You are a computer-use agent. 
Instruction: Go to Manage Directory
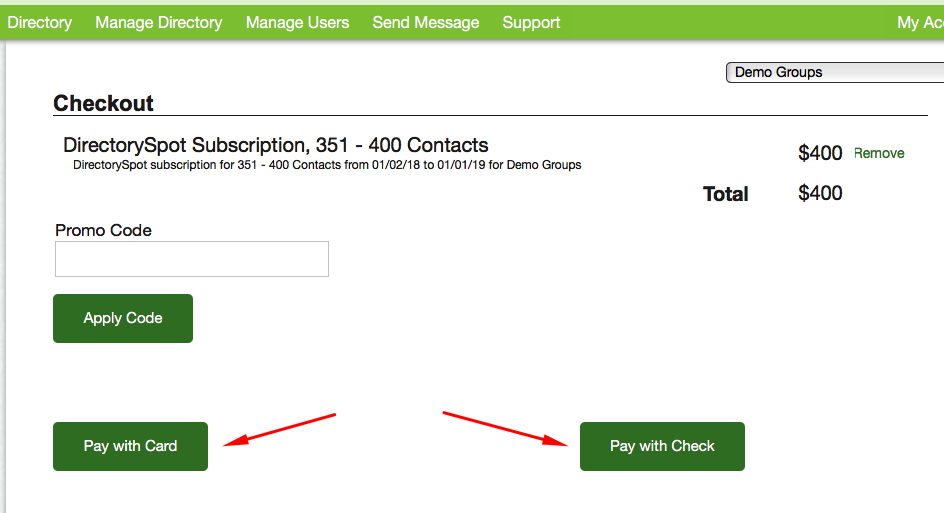click(x=158, y=22)
